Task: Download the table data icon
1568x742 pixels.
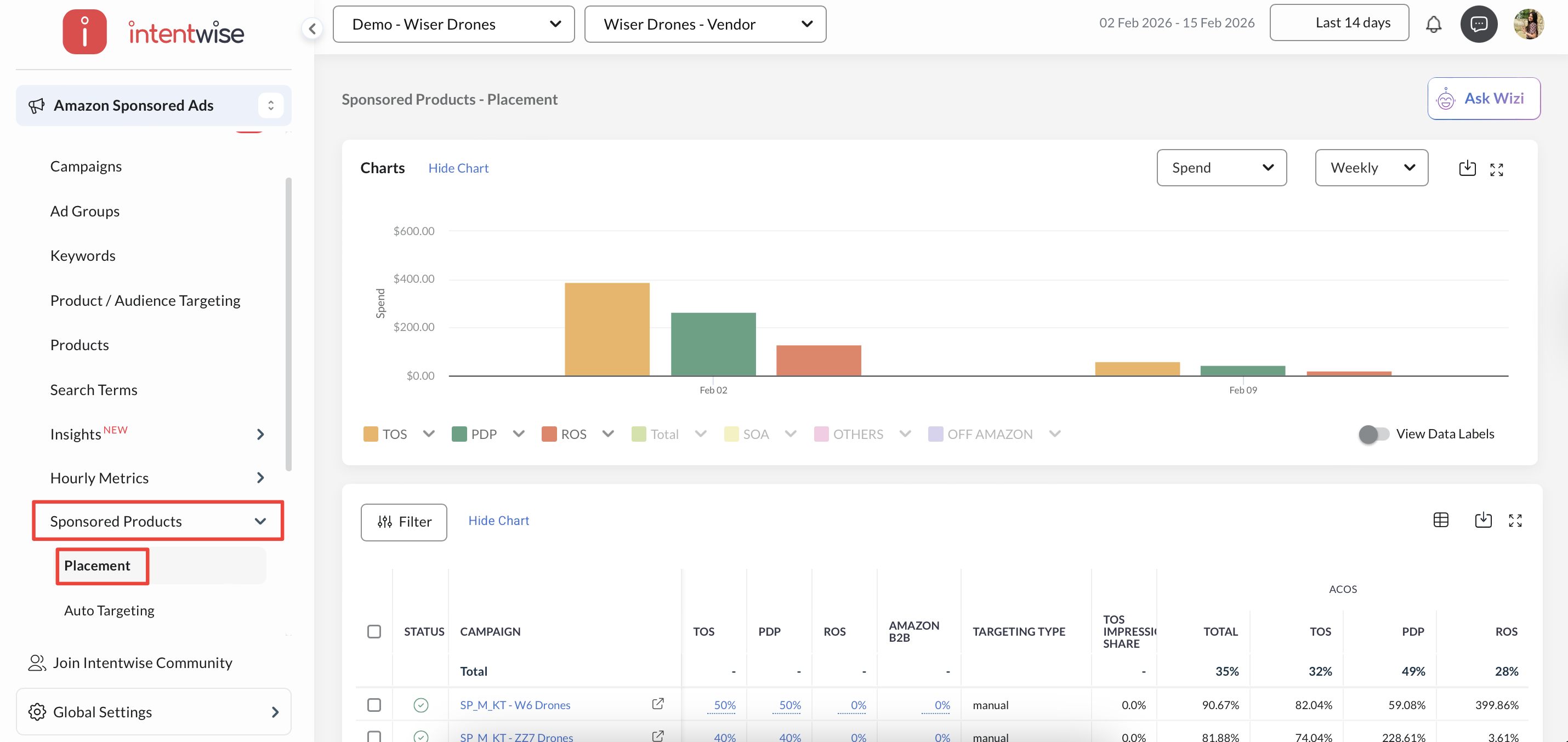Action: tap(1483, 520)
